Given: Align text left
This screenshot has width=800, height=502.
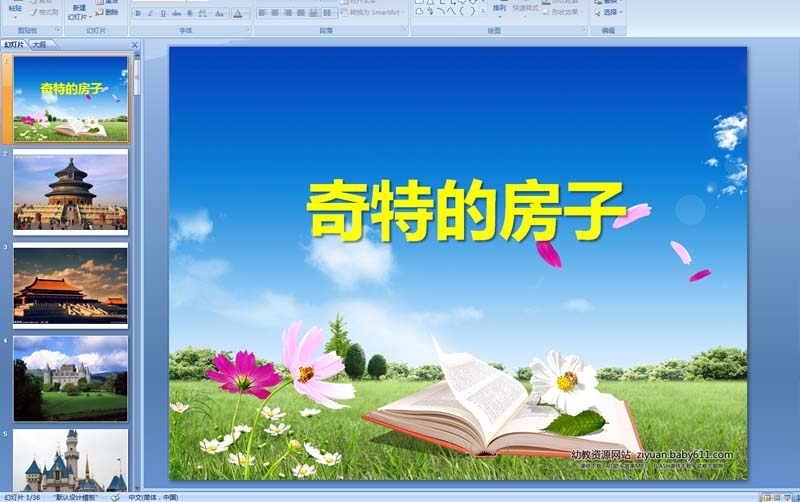Looking at the screenshot, I should (x=262, y=13).
